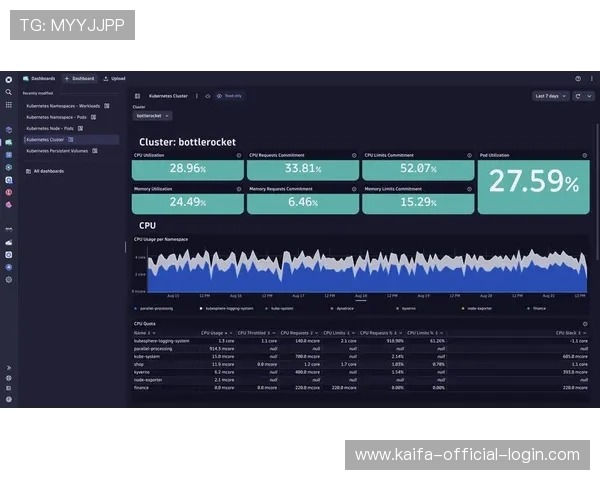
Task: Click the Dashboards header tab
Action: tap(39, 78)
